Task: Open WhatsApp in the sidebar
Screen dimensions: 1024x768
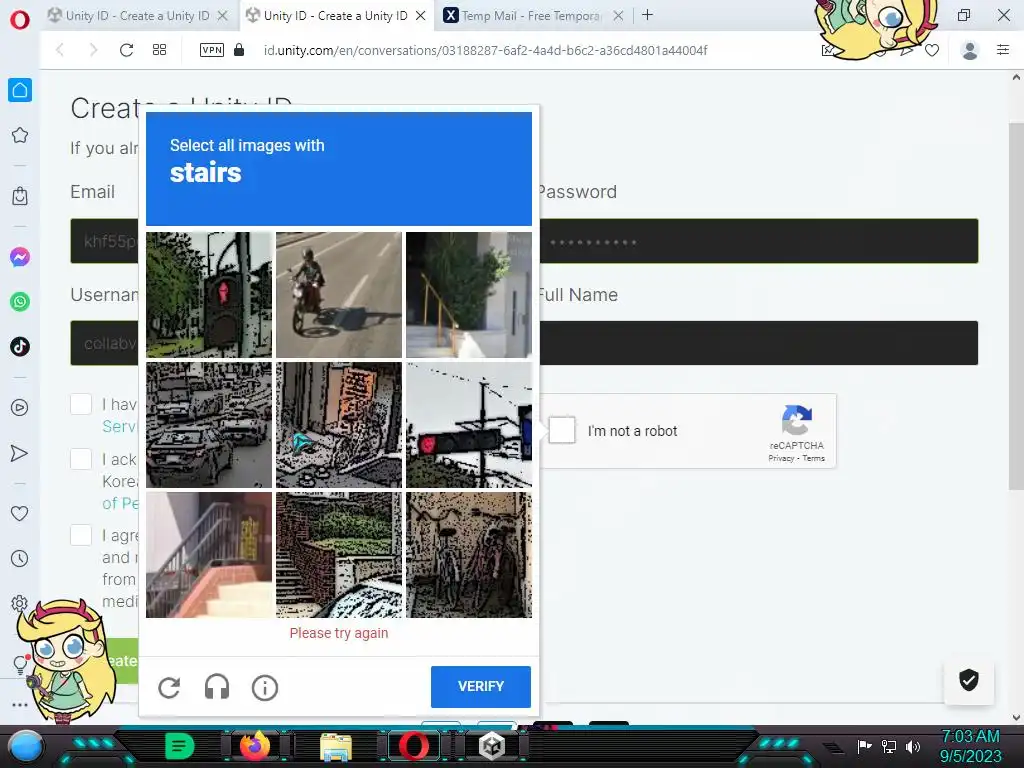Action: (20, 302)
